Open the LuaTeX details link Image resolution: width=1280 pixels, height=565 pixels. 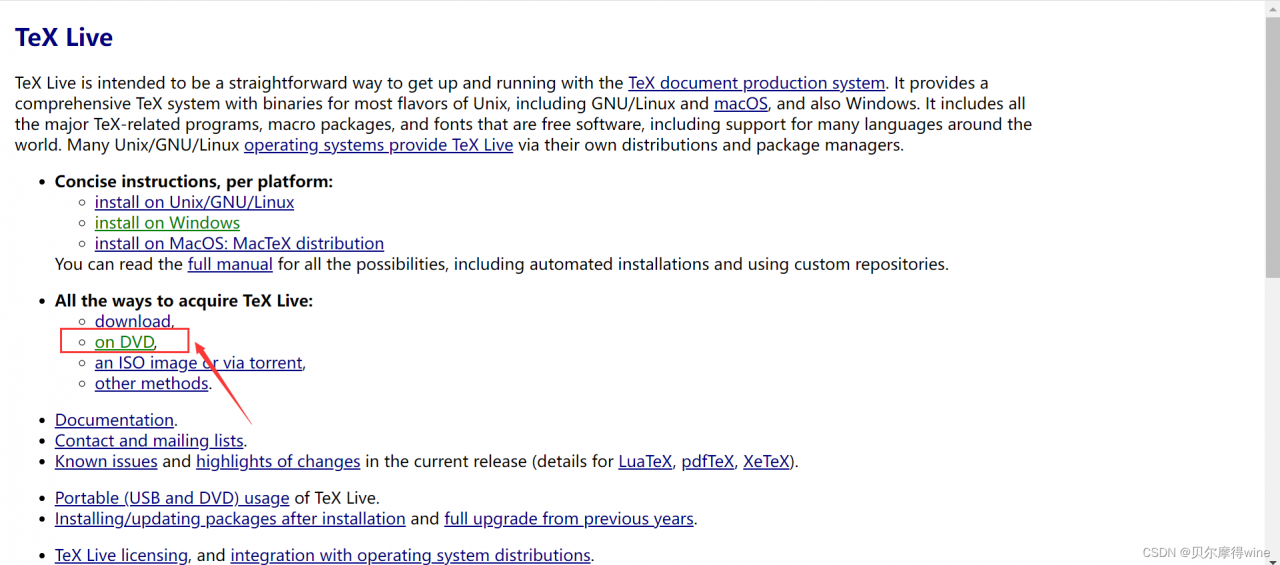645,462
